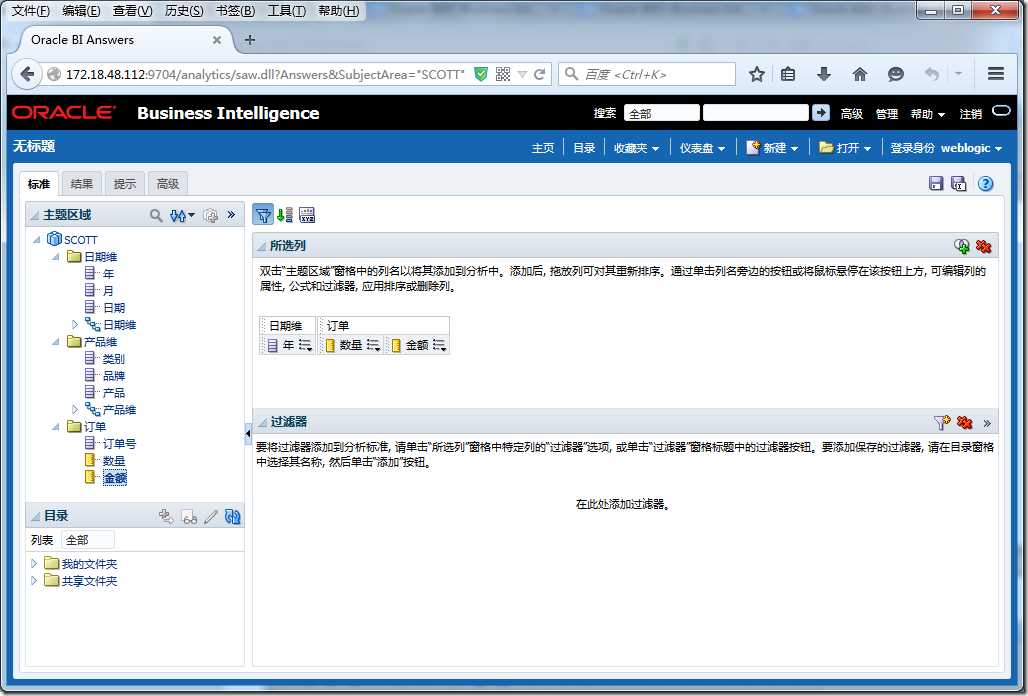
Task: Click the green plus icon in the 所选列 header
Action: click(962, 246)
